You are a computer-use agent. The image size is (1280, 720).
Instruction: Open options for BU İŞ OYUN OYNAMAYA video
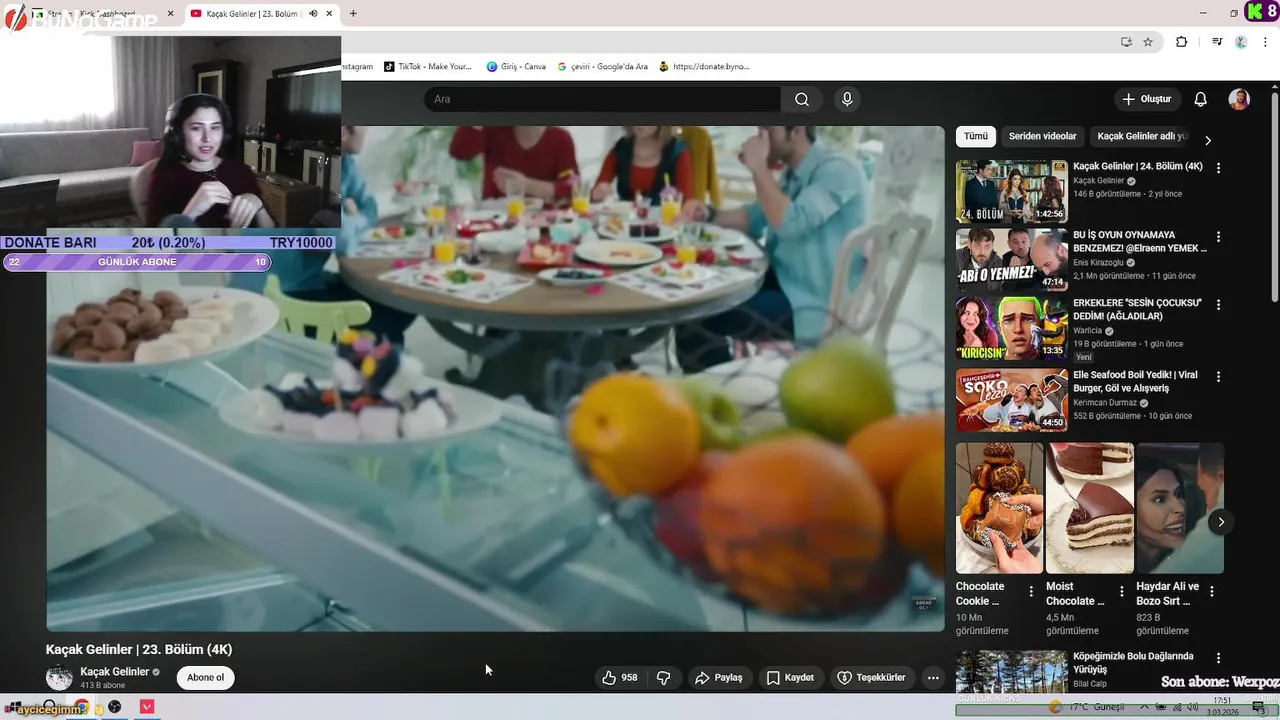click(x=1218, y=236)
